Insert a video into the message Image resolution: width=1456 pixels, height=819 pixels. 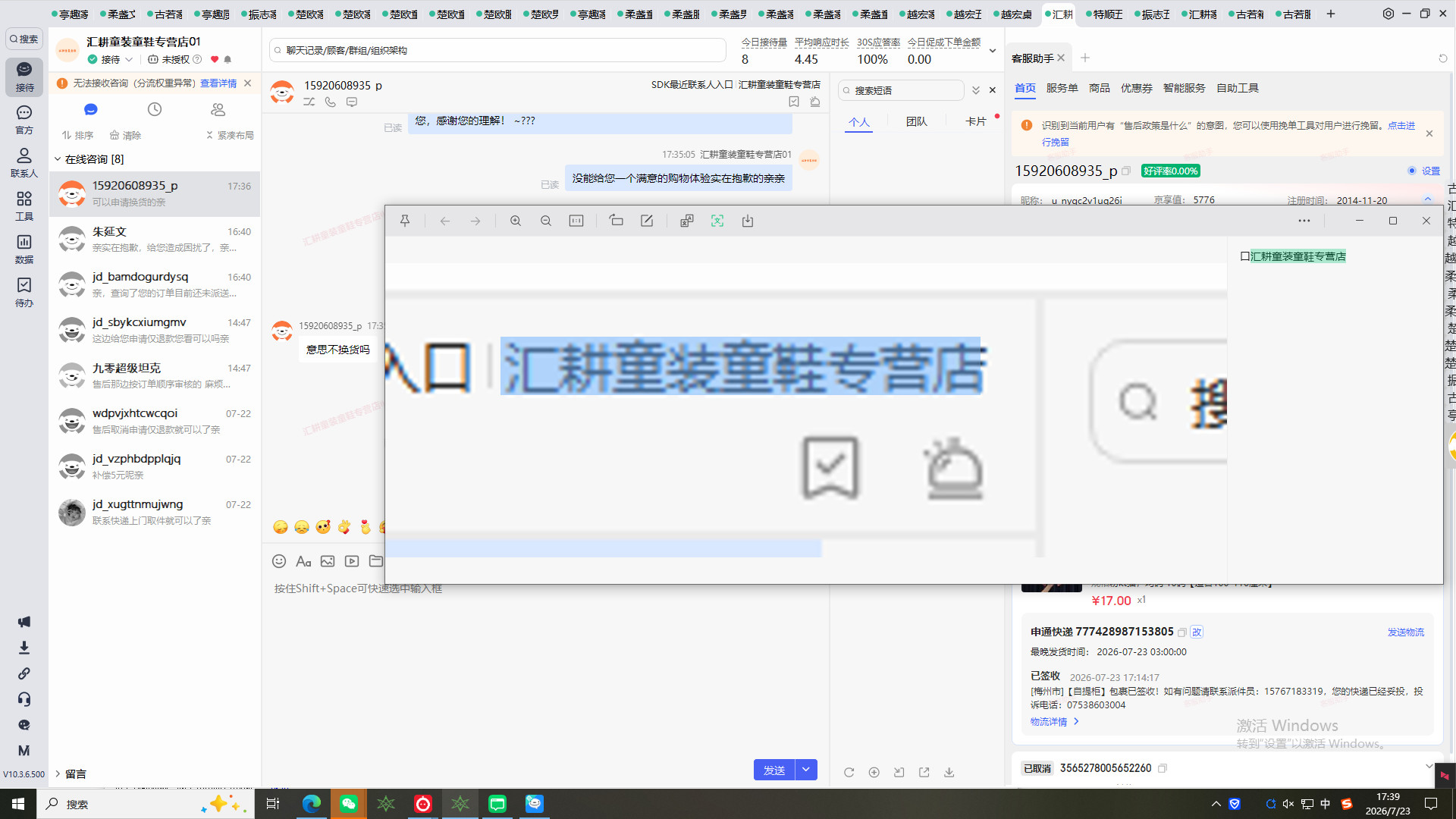352,561
